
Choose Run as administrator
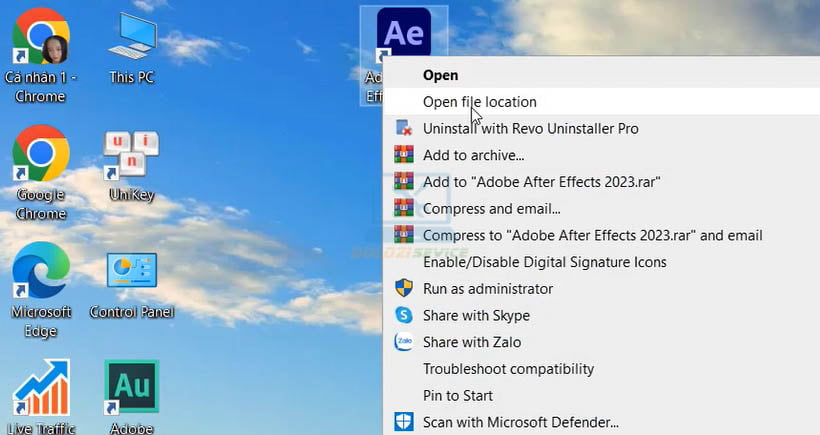pos(601,288)
